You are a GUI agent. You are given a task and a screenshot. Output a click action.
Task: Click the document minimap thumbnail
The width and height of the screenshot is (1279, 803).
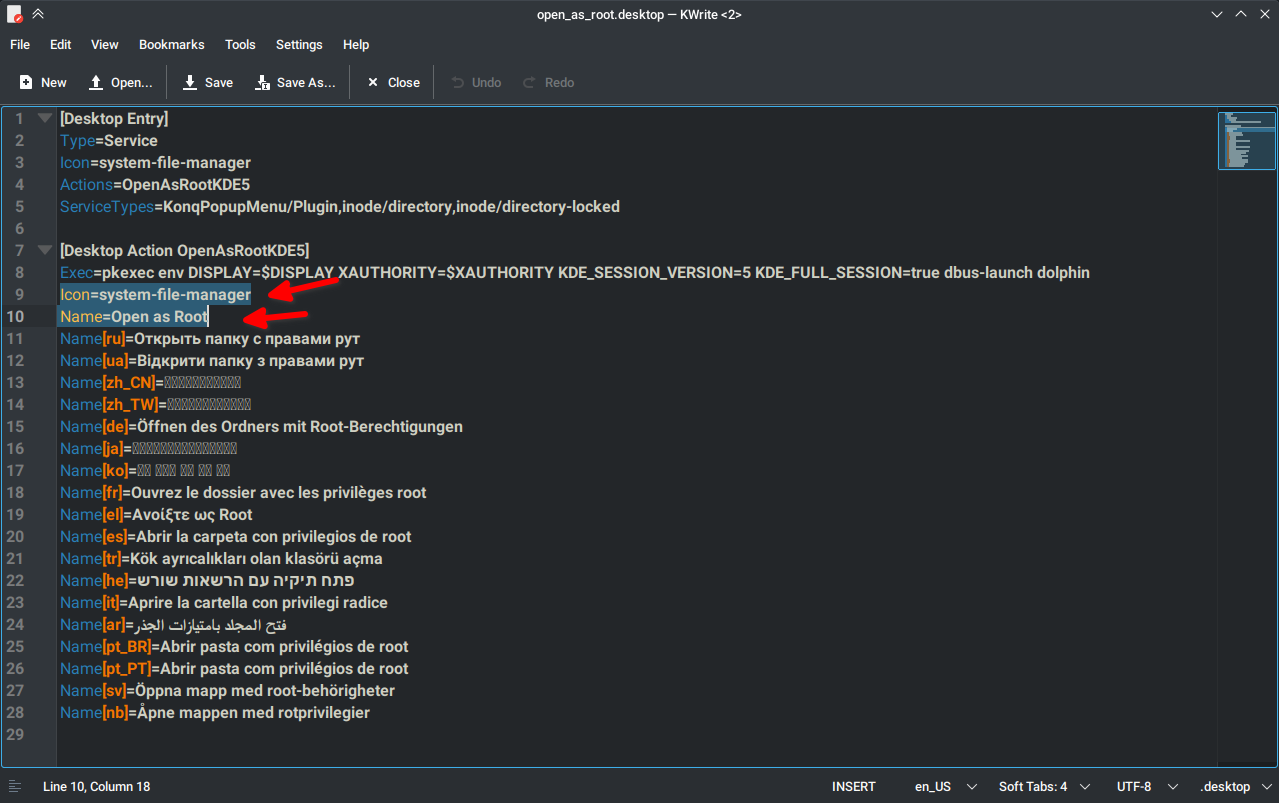[1247, 141]
